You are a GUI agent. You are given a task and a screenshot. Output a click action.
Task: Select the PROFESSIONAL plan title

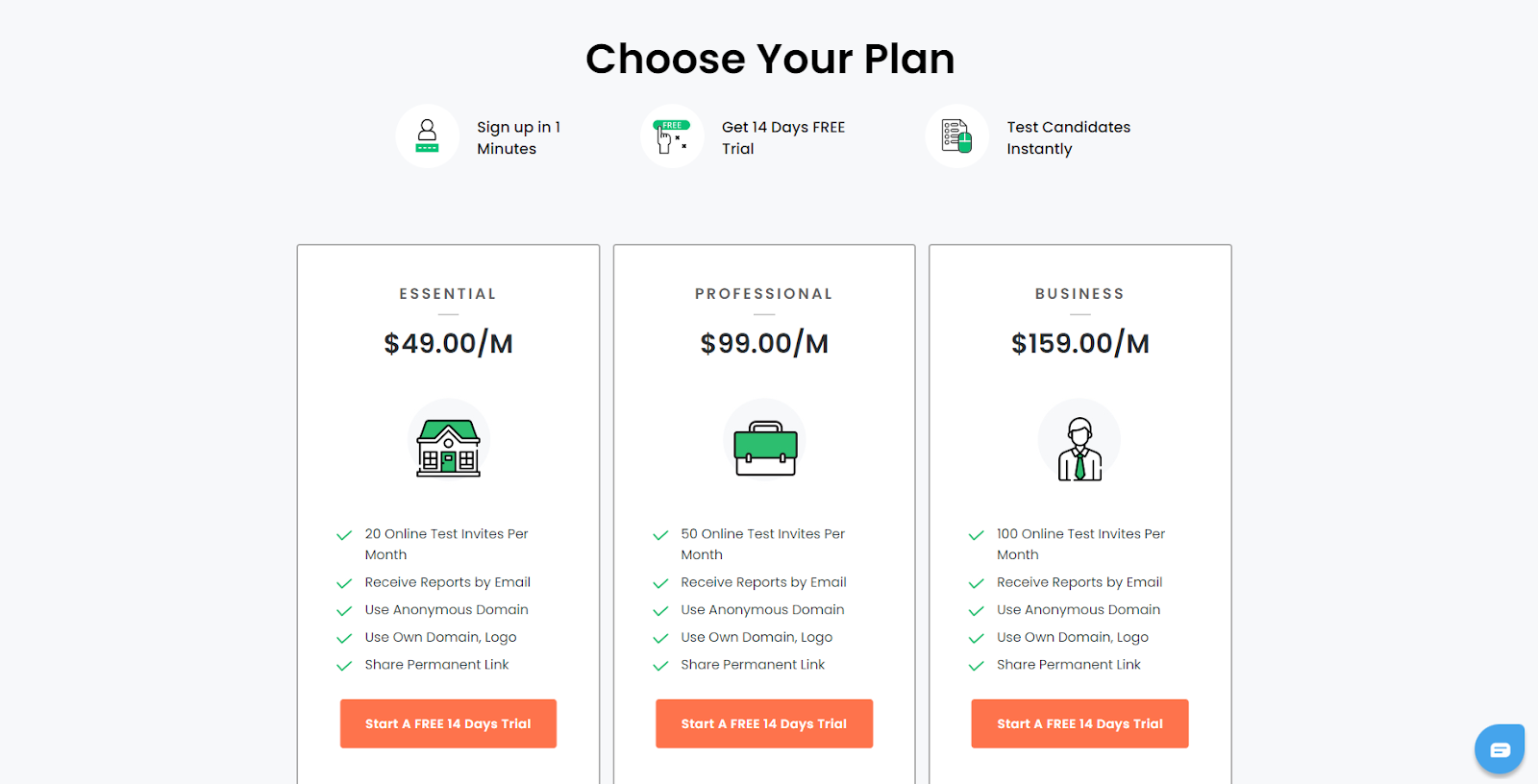point(764,294)
